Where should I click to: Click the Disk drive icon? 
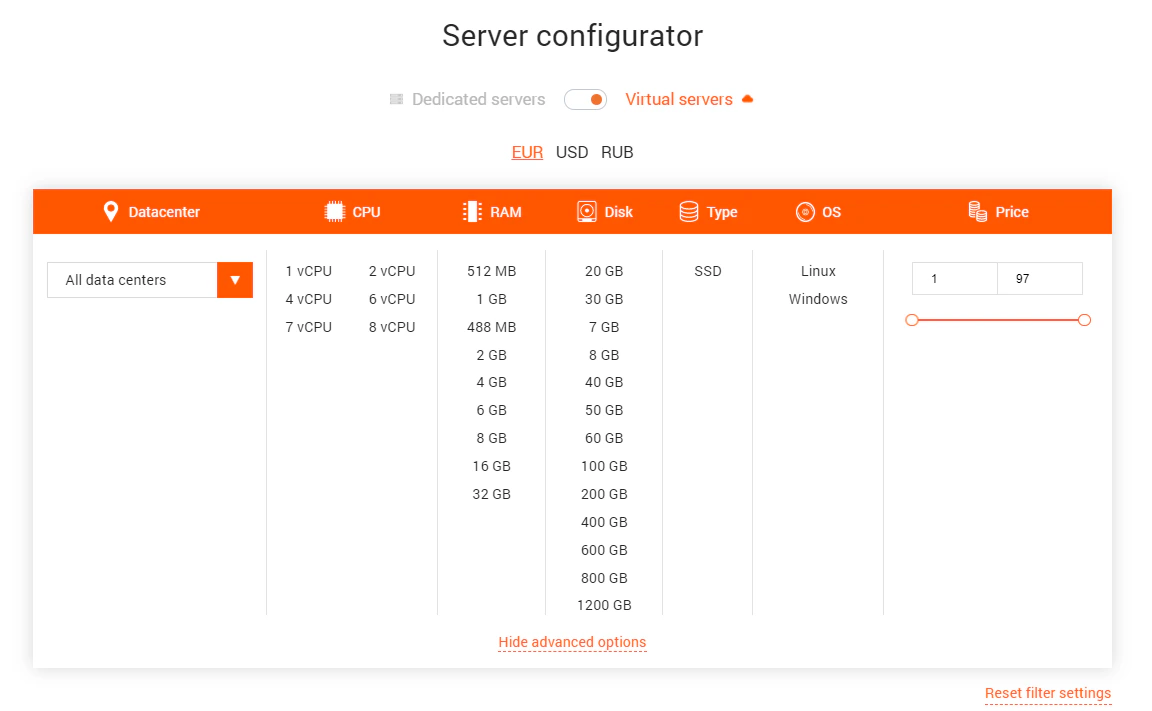pos(585,211)
